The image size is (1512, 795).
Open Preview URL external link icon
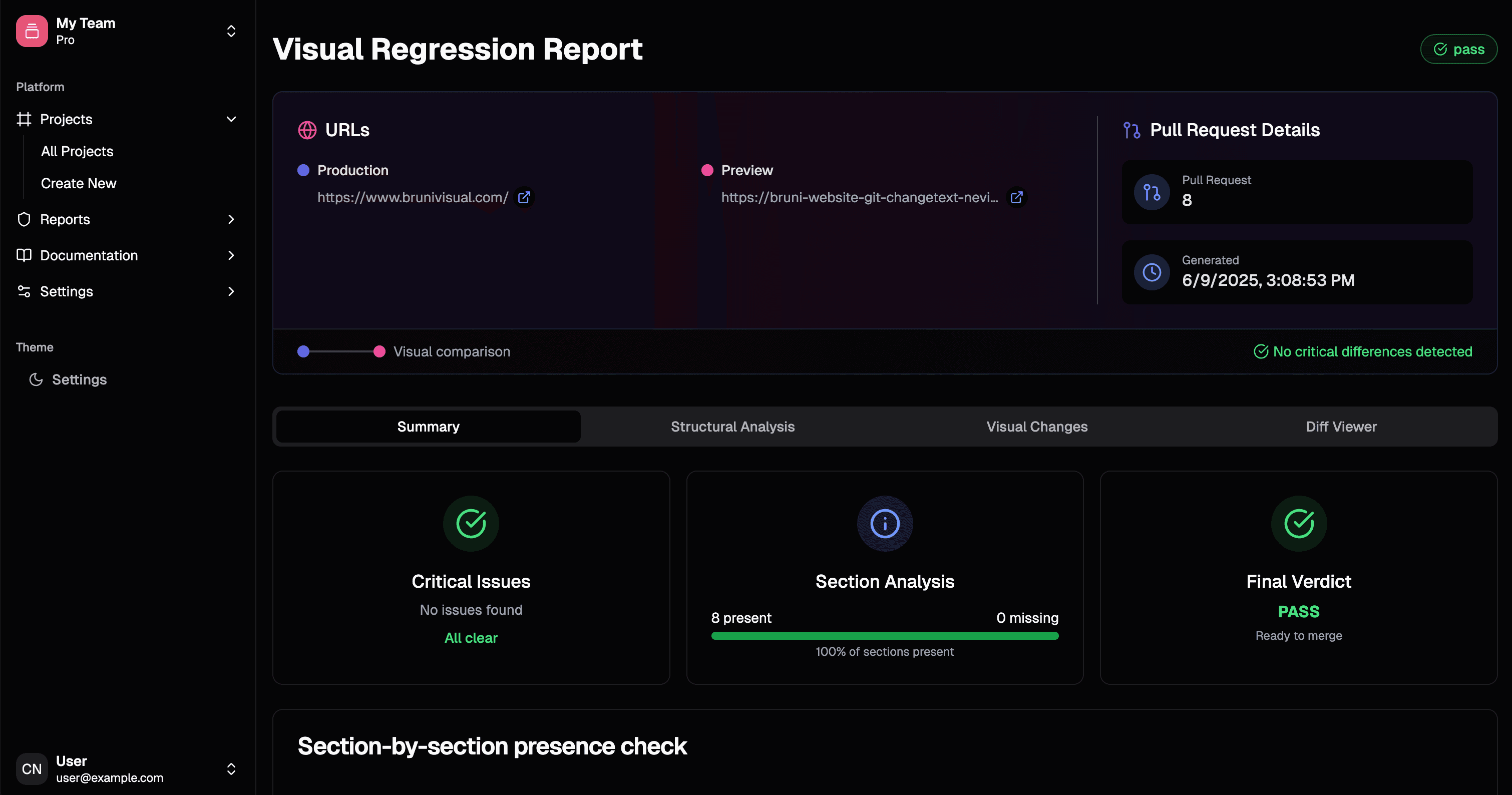pyautogui.click(x=1017, y=197)
